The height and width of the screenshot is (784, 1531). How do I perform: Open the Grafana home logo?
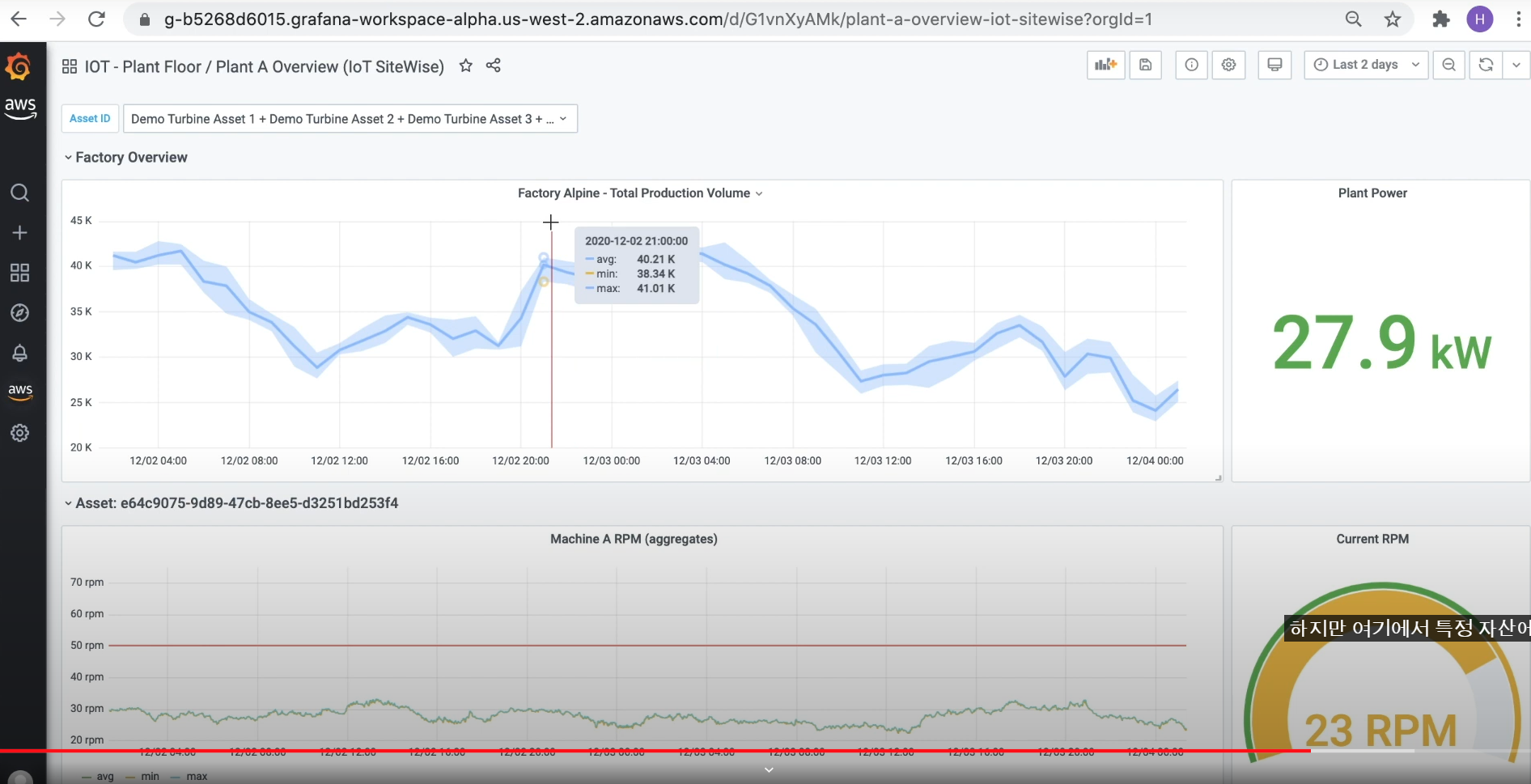point(19,66)
